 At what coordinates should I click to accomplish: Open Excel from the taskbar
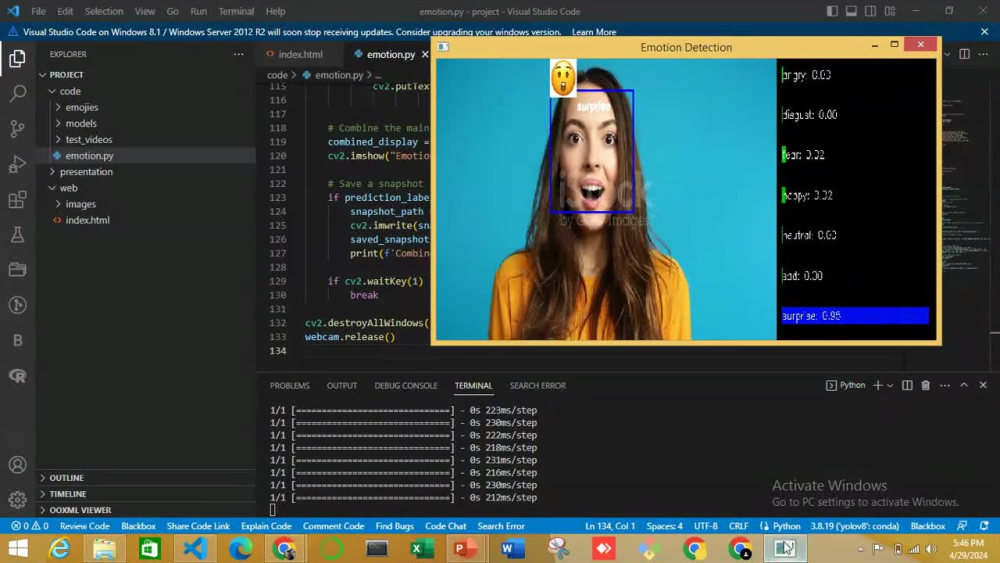[422, 548]
